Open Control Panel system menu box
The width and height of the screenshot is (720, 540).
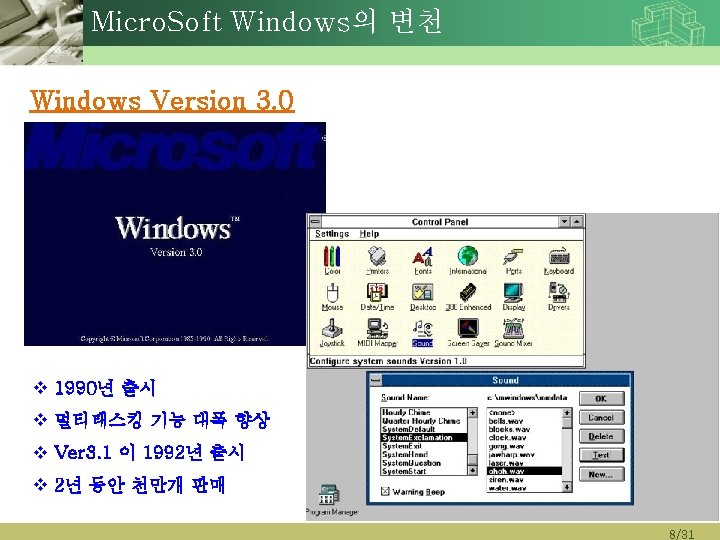coord(315,221)
